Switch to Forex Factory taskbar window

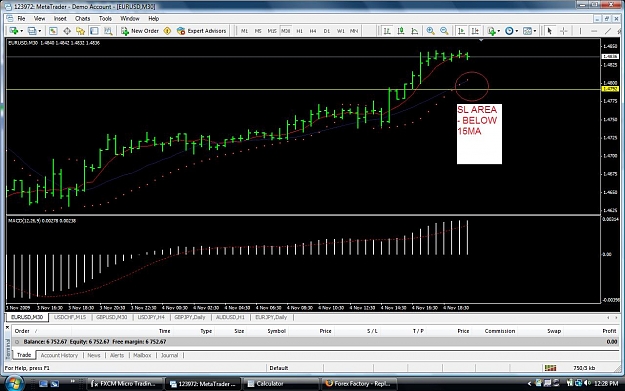[x=359, y=383]
